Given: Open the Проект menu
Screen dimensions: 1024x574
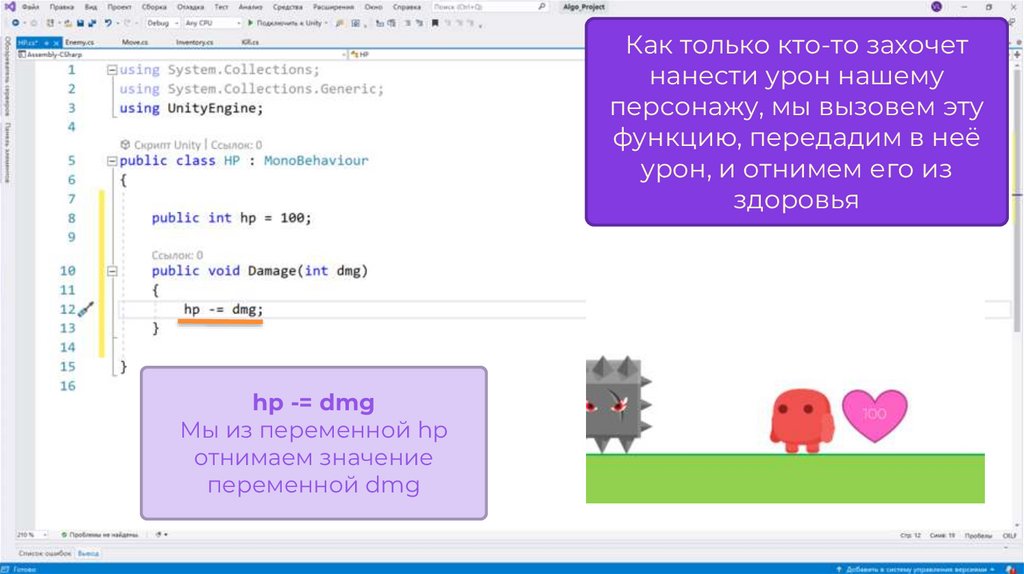Looking at the screenshot, I should 120,7.
